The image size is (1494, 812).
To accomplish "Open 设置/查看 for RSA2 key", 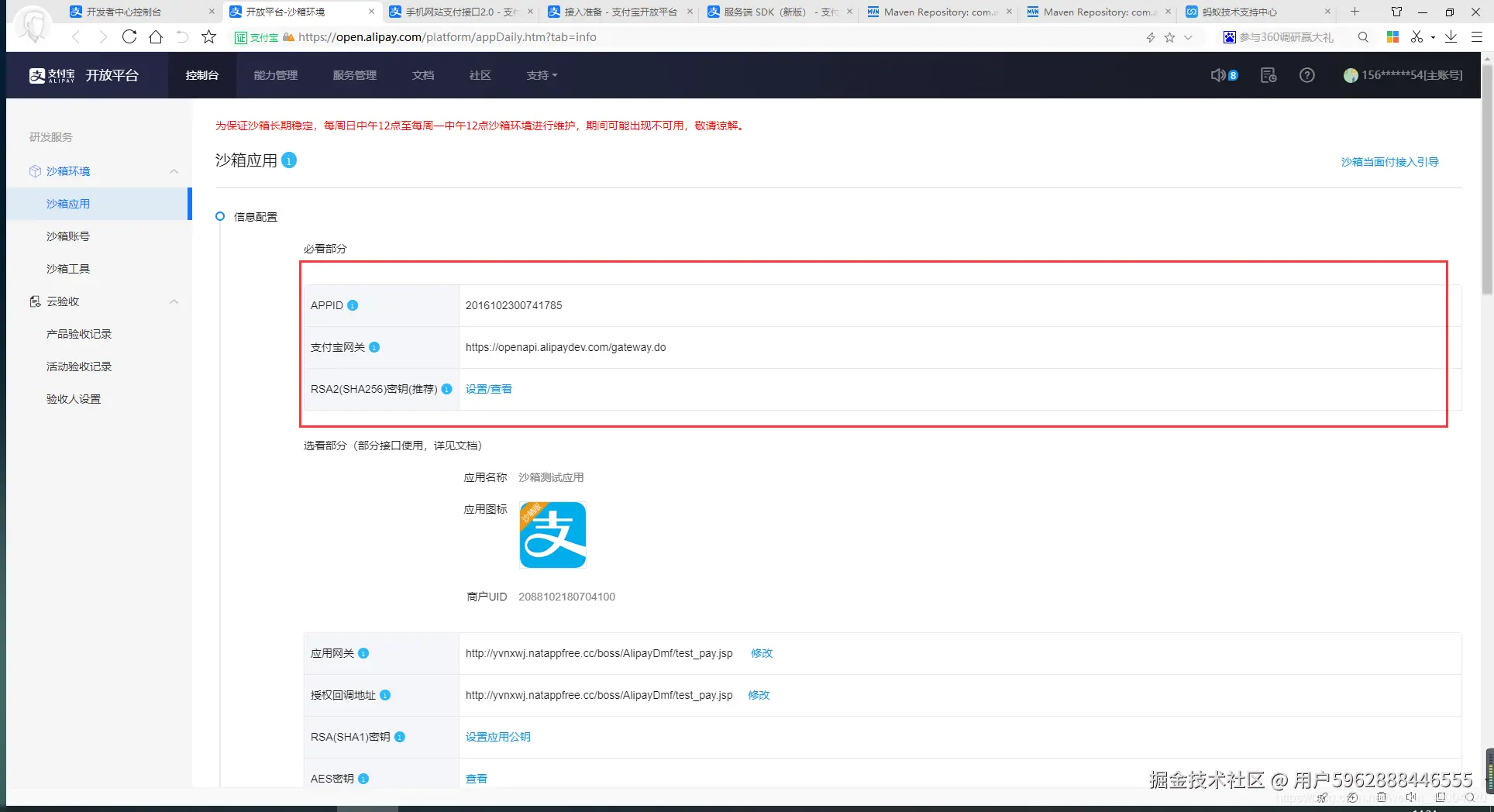I will tap(488, 389).
